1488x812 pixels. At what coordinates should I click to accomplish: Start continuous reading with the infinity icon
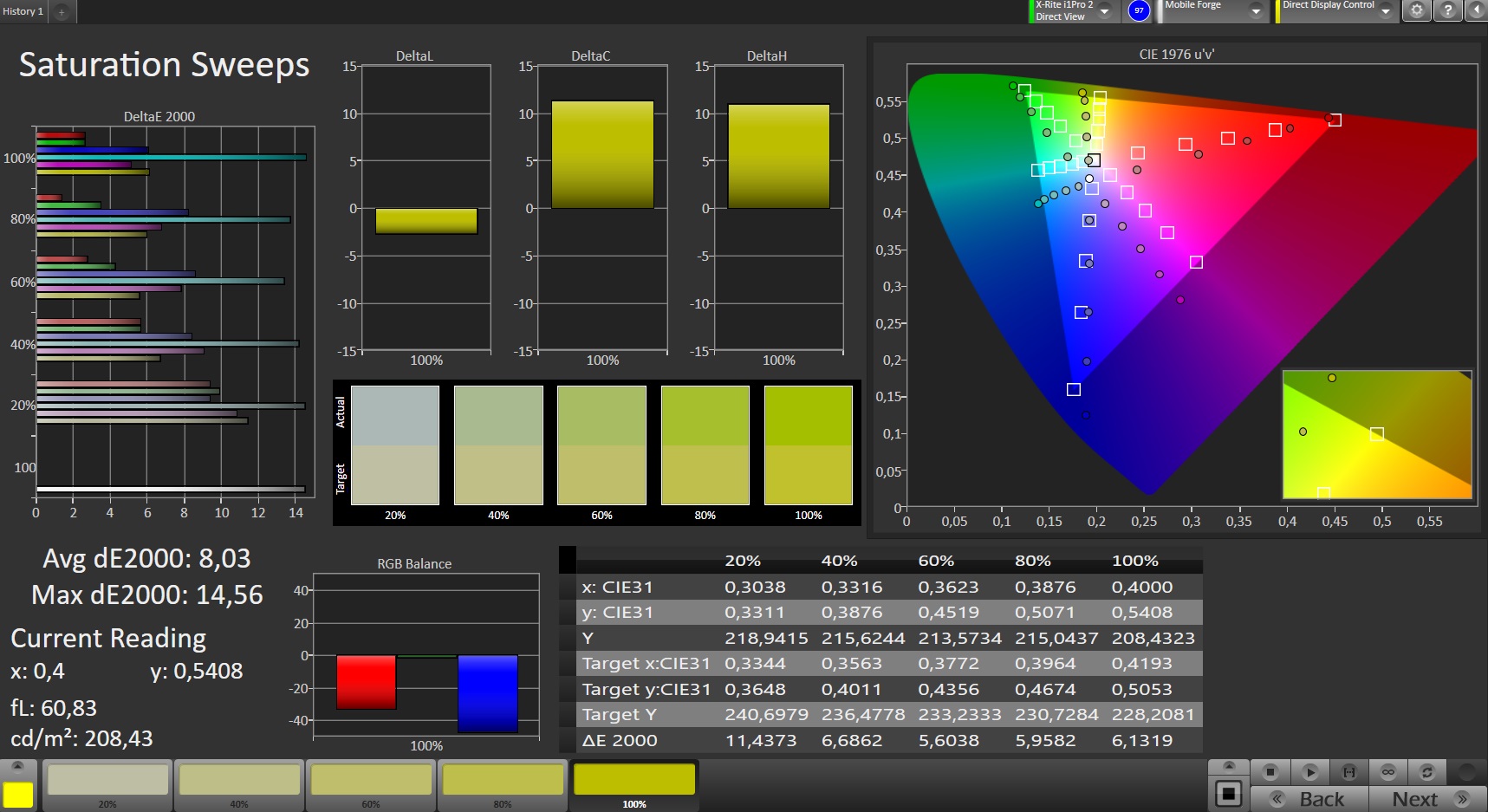(x=1388, y=772)
